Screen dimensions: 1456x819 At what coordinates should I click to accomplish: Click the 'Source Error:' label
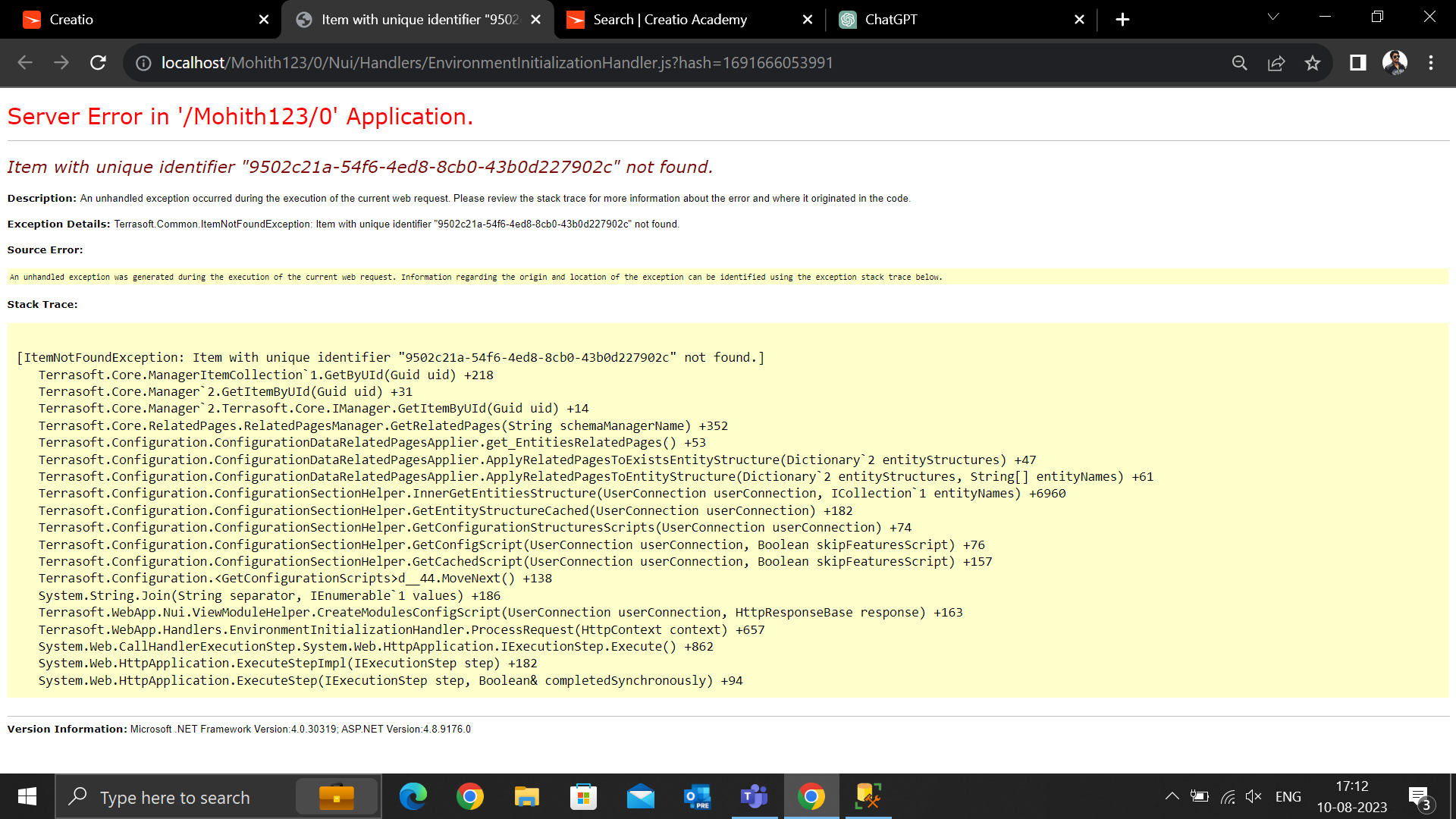(45, 250)
